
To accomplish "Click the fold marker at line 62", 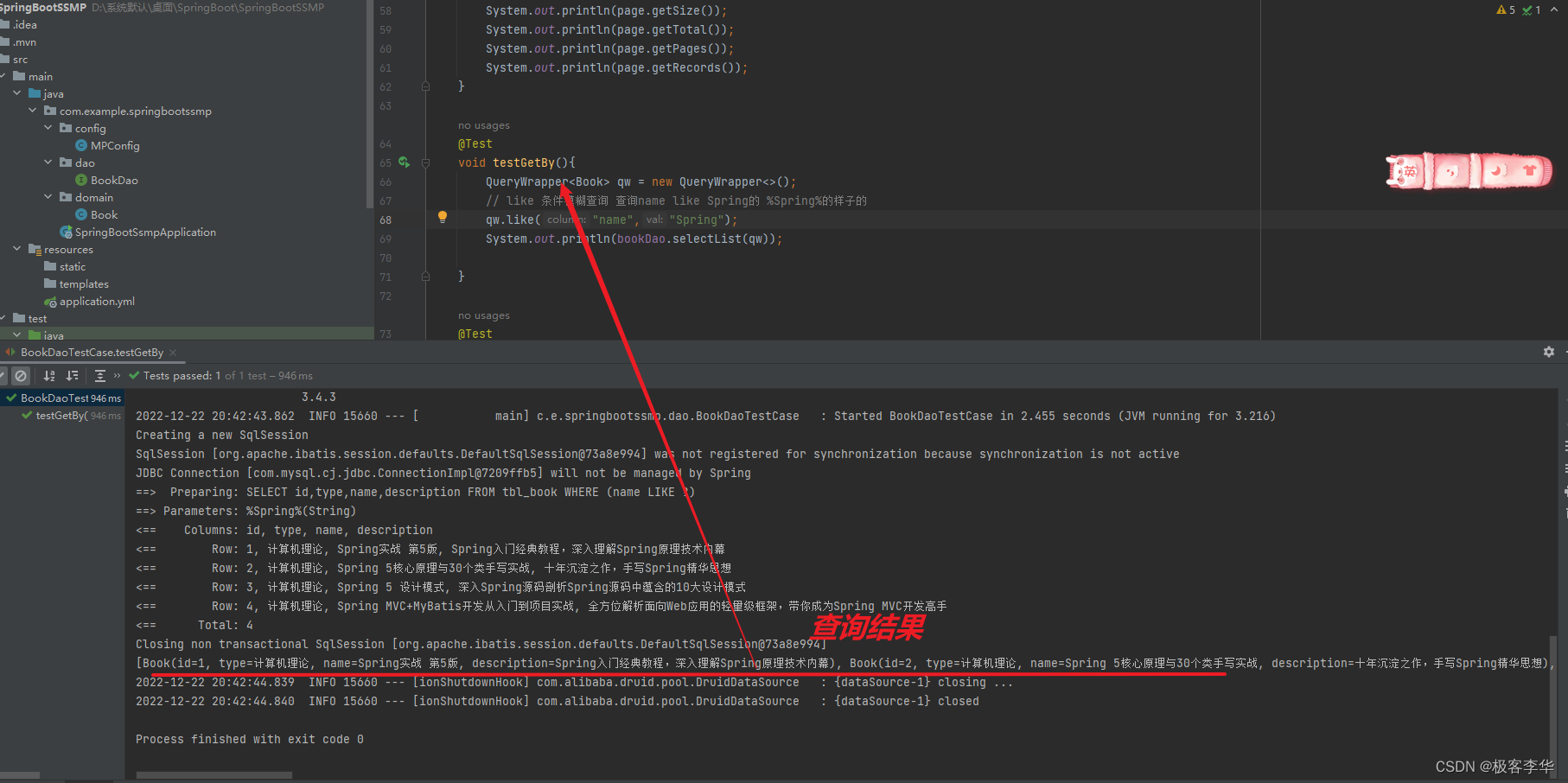I will pyautogui.click(x=425, y=86).
